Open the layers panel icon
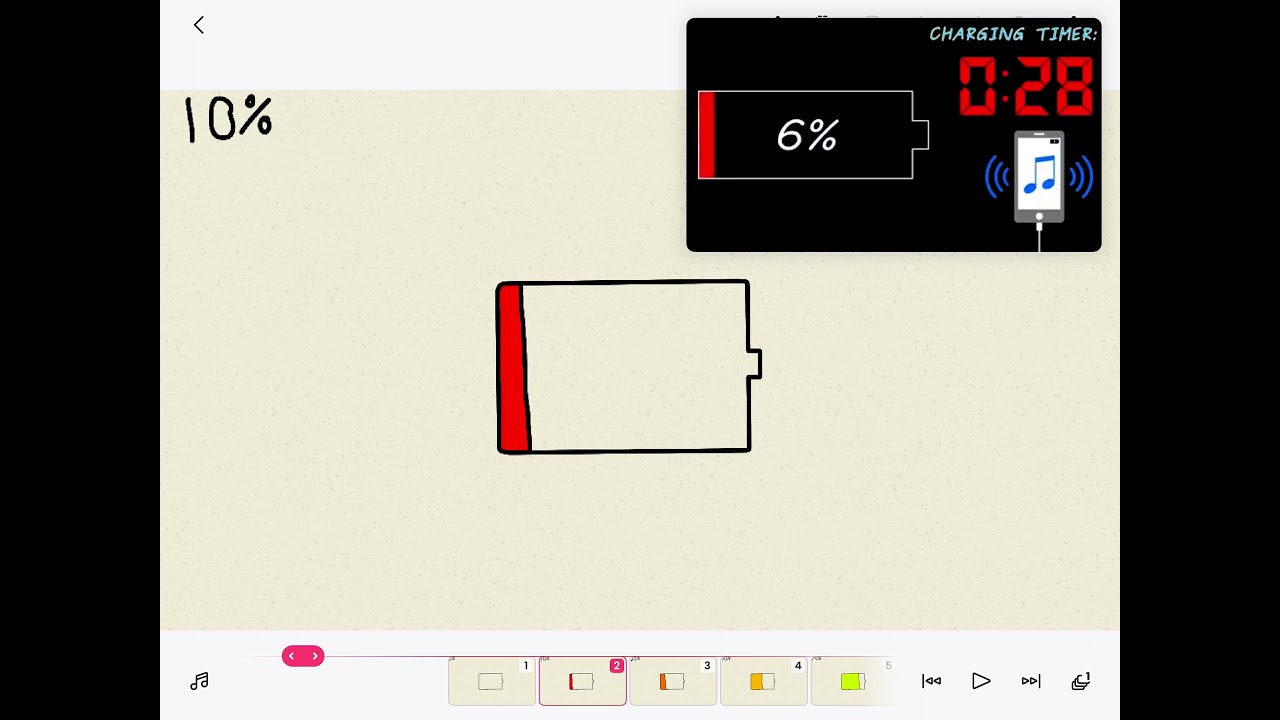Viewport: 1280px width, 720px height. click(x=1081, y=681)
